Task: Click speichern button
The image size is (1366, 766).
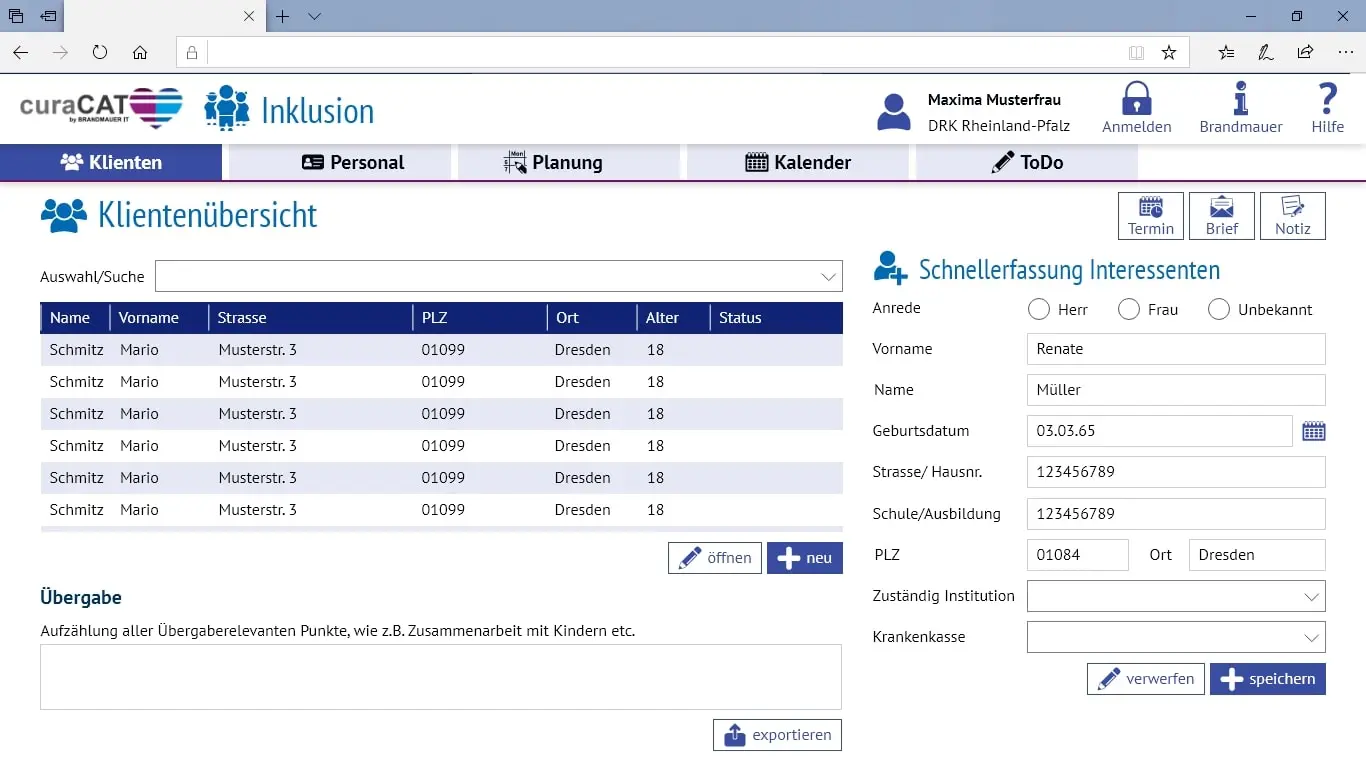Action: tap(1268, 679)
